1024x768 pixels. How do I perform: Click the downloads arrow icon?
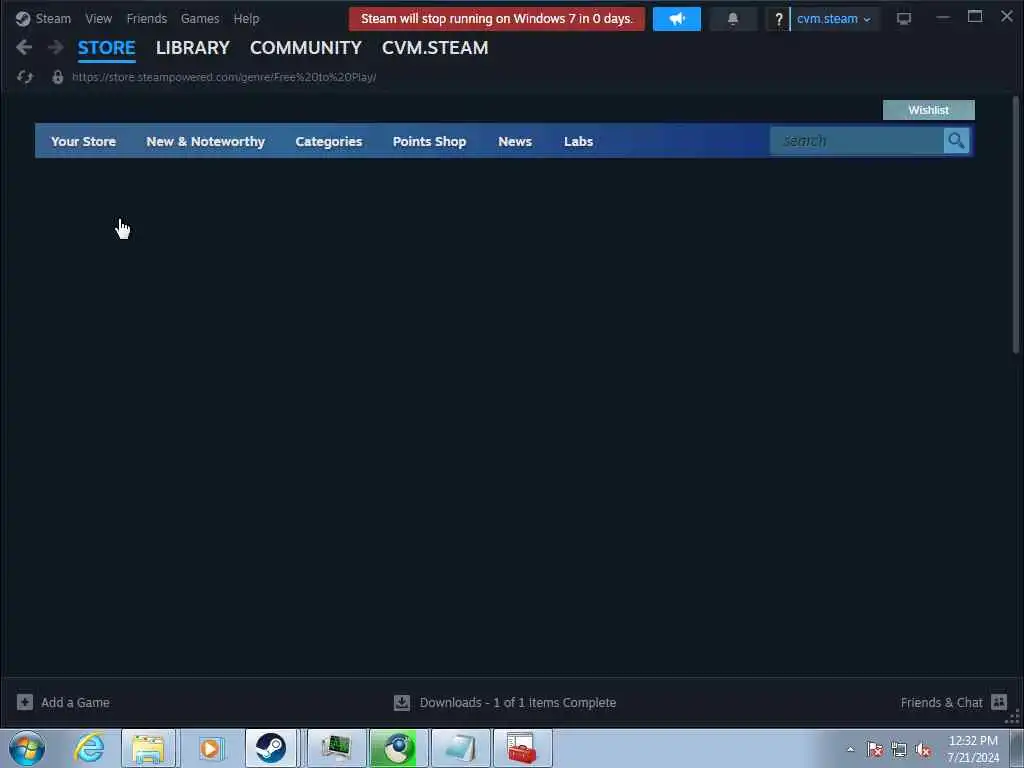[402, 702]
